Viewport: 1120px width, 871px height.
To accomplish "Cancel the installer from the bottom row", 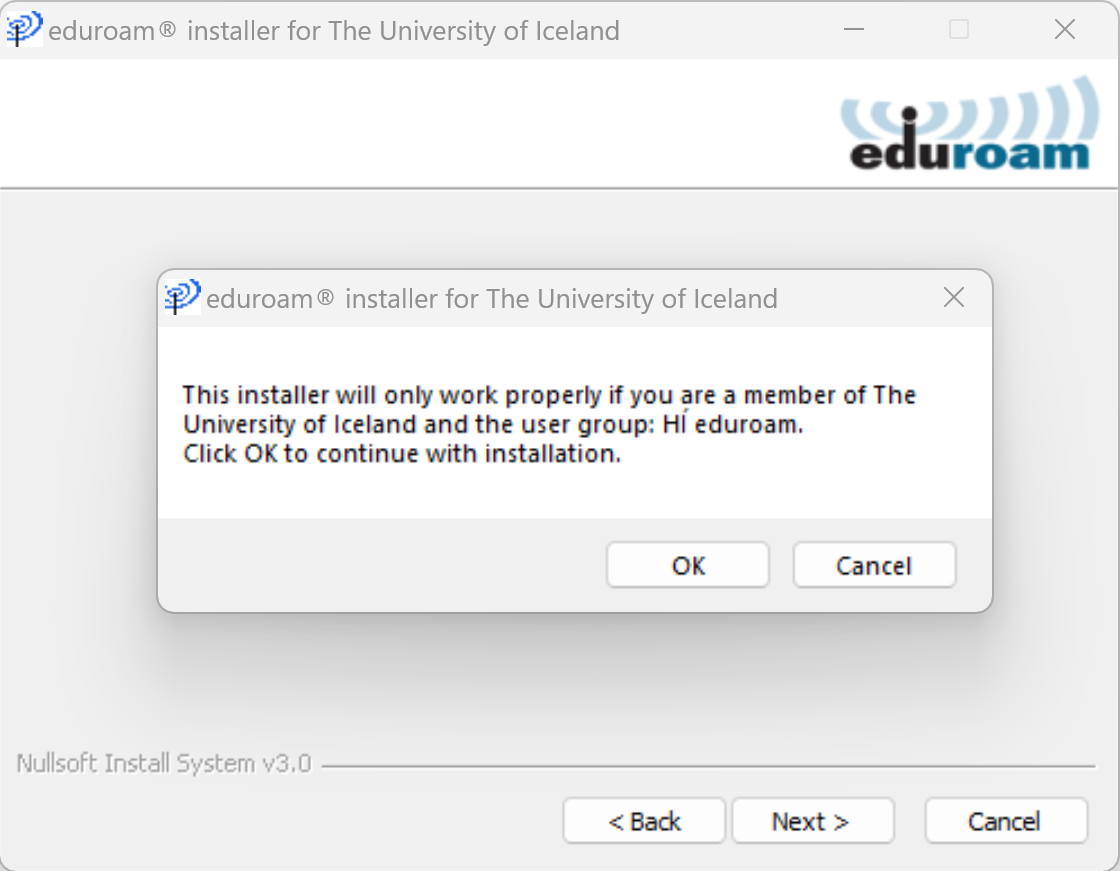I will coord(1006,821).
